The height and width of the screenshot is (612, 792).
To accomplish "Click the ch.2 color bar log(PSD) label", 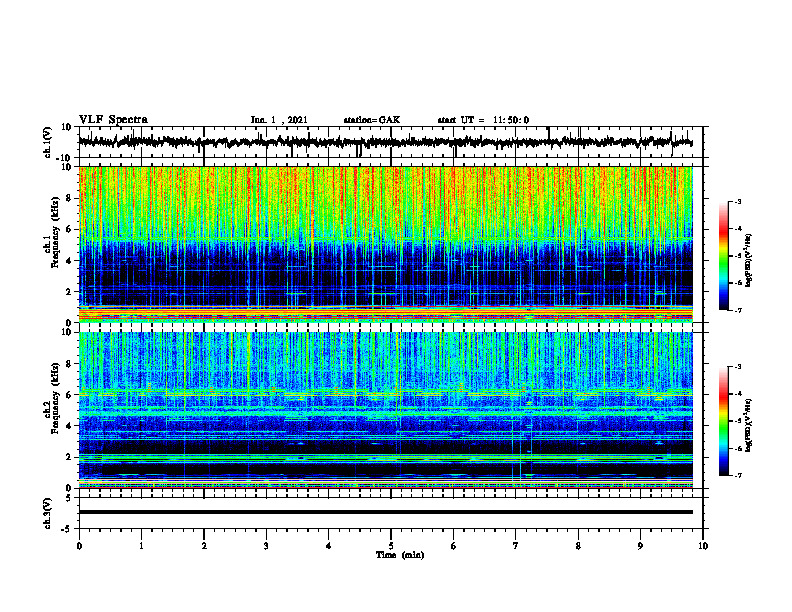I will [749, 425].
